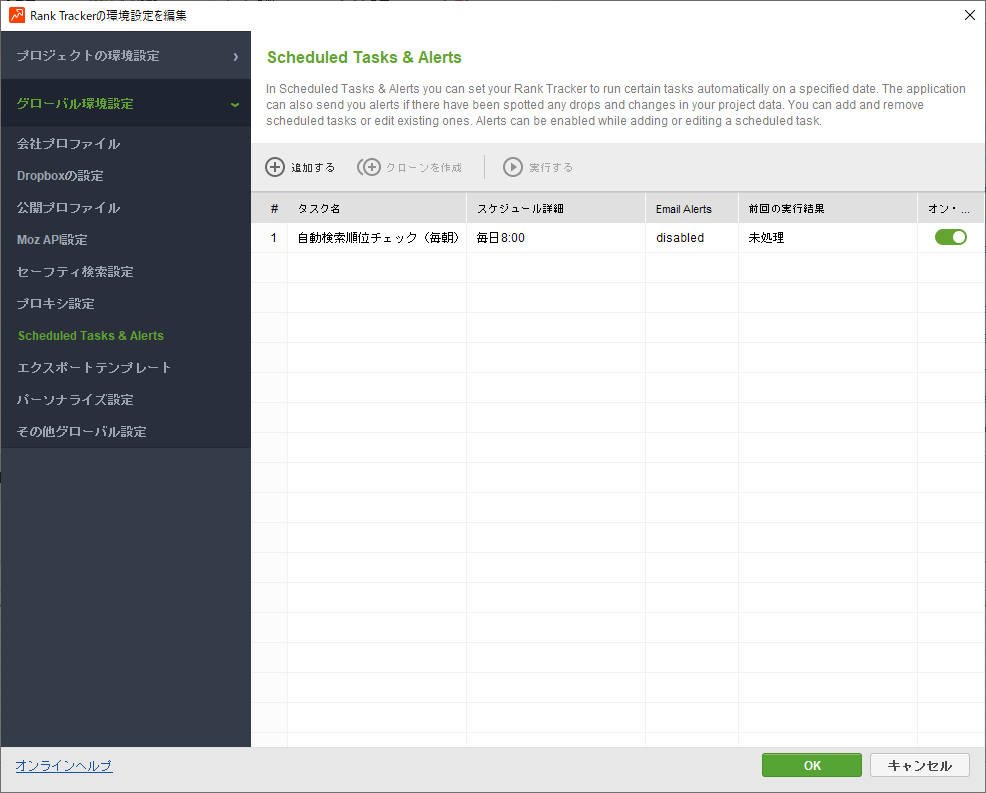986x793 pixels.
Task: Click the green OK button
Action: (x=811, y=765)
